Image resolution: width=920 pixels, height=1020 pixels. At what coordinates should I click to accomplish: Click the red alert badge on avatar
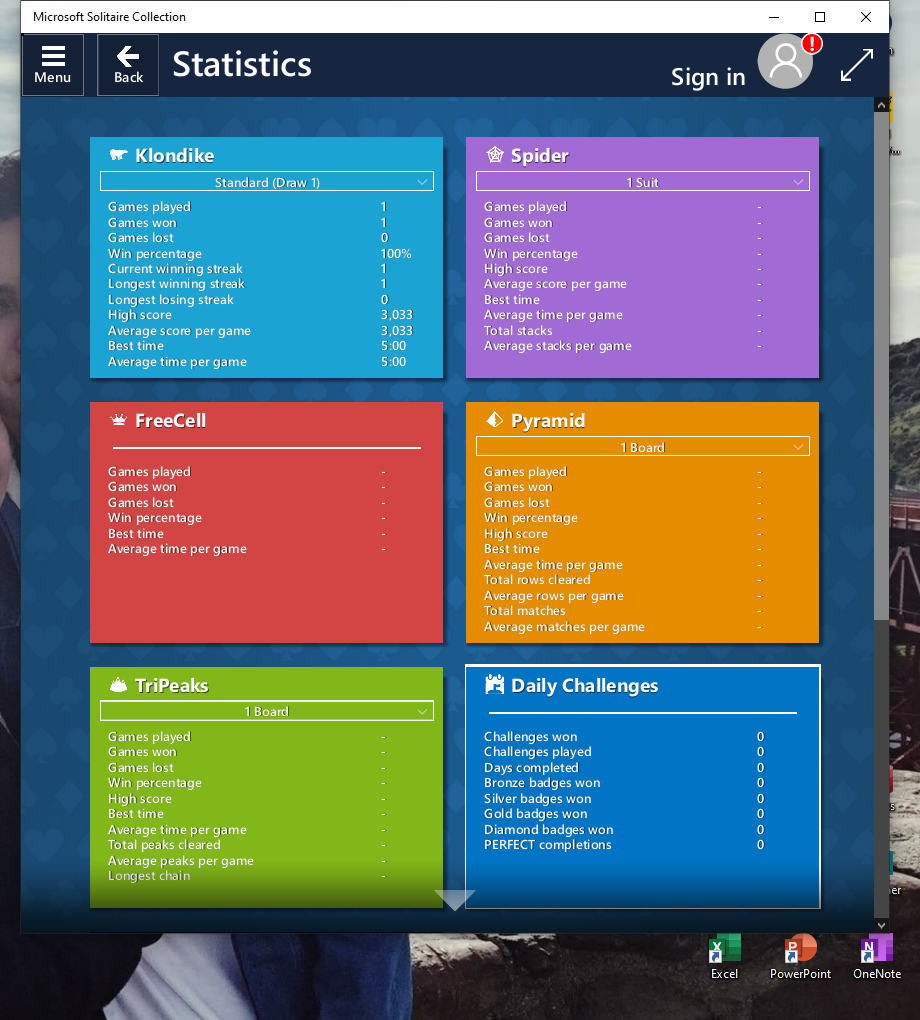point(812,44)
